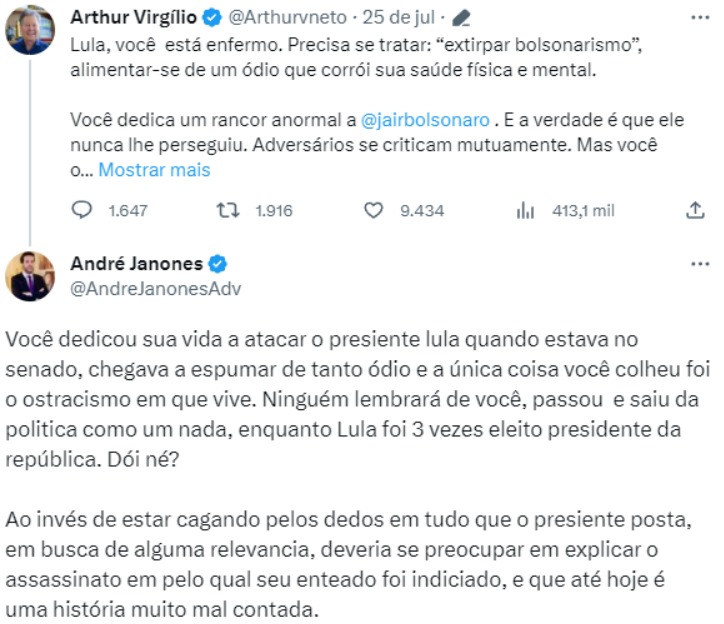Expand tweet with Mostrar mais
This screenshot has width=724, height=624.
click(154, 170)
